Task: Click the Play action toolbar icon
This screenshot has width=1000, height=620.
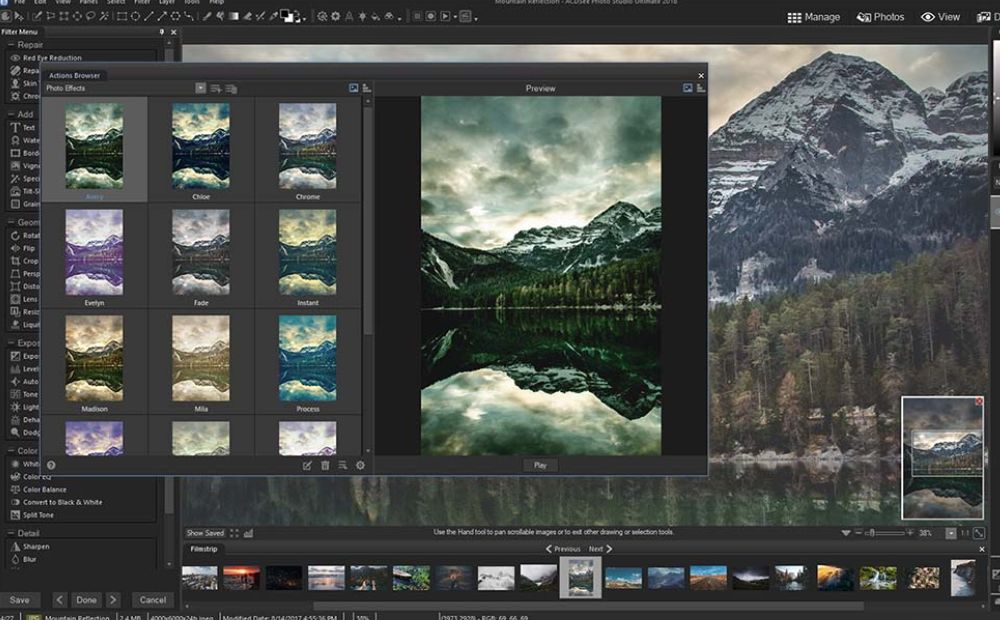Action: click(445, 17)
